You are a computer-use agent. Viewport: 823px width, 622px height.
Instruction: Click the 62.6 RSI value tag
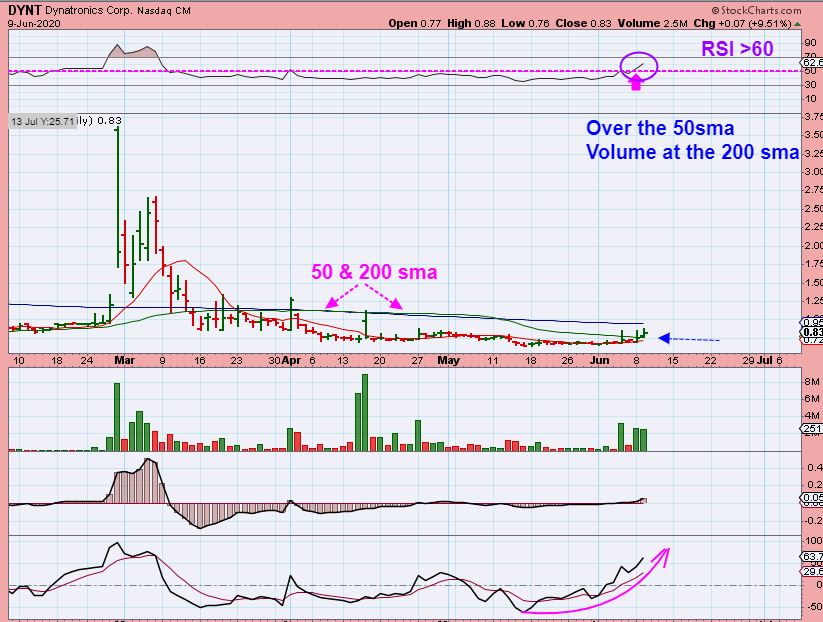tap(813, 64)
